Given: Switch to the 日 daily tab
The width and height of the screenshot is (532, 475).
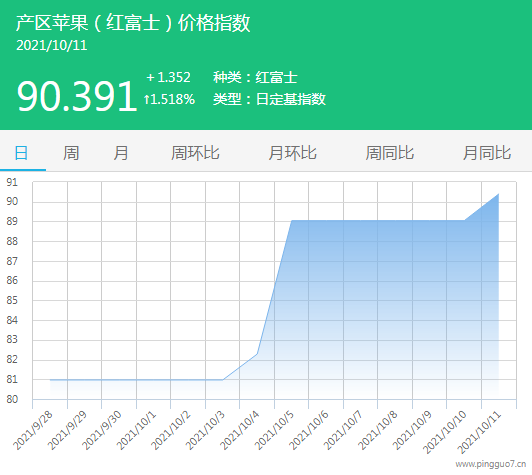Looking at the screenshot, I should click(21, 153).
